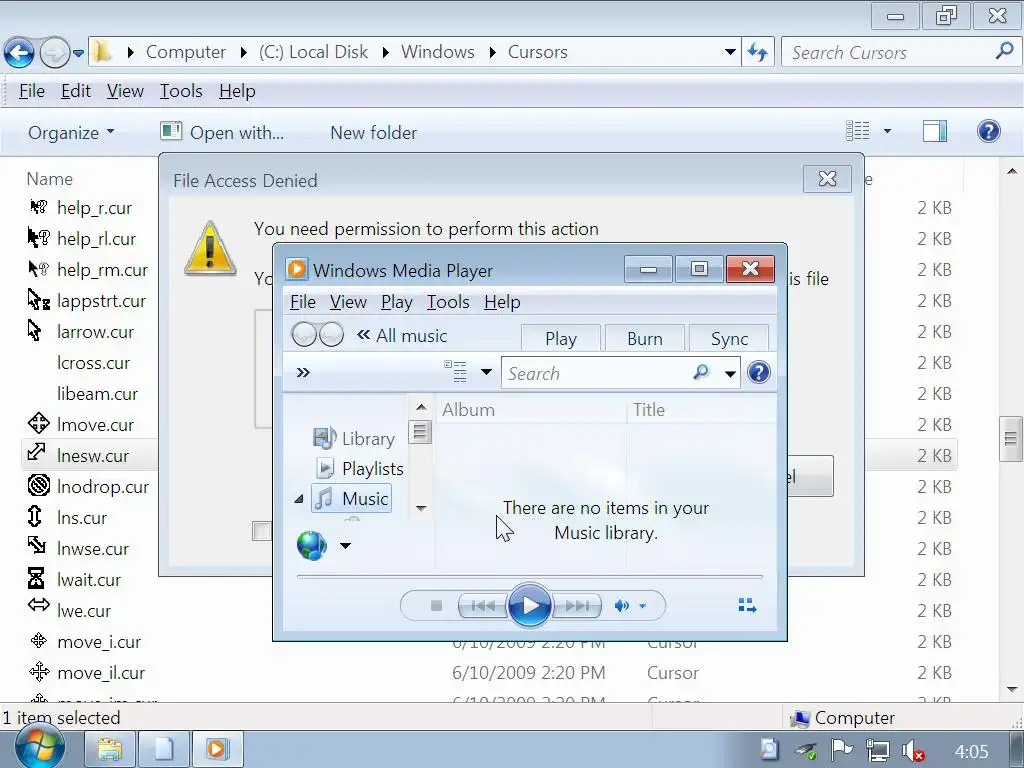1024x768 pixels.
Task: Refresh the Cursors folder view
Action: click(758, 52)
